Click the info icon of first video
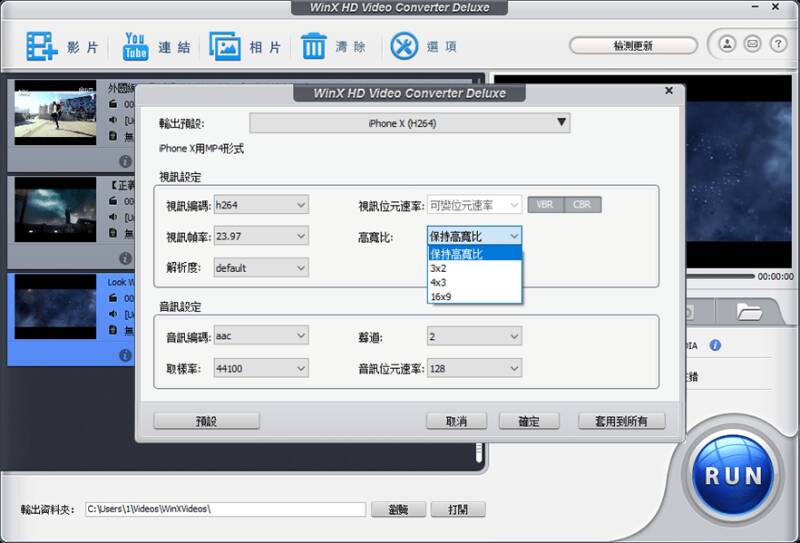The image size is (800, 543). point(126,161)
